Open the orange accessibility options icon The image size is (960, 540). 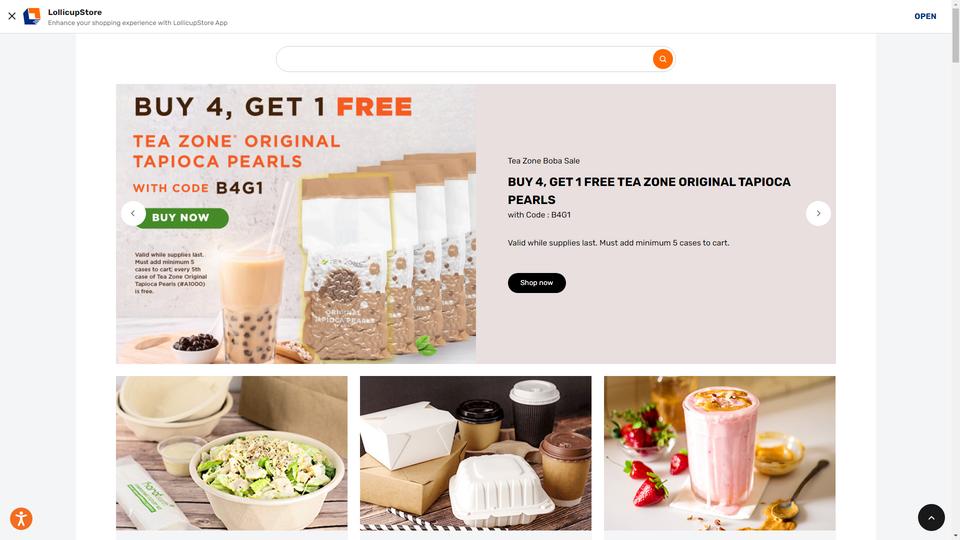(21, 519)
